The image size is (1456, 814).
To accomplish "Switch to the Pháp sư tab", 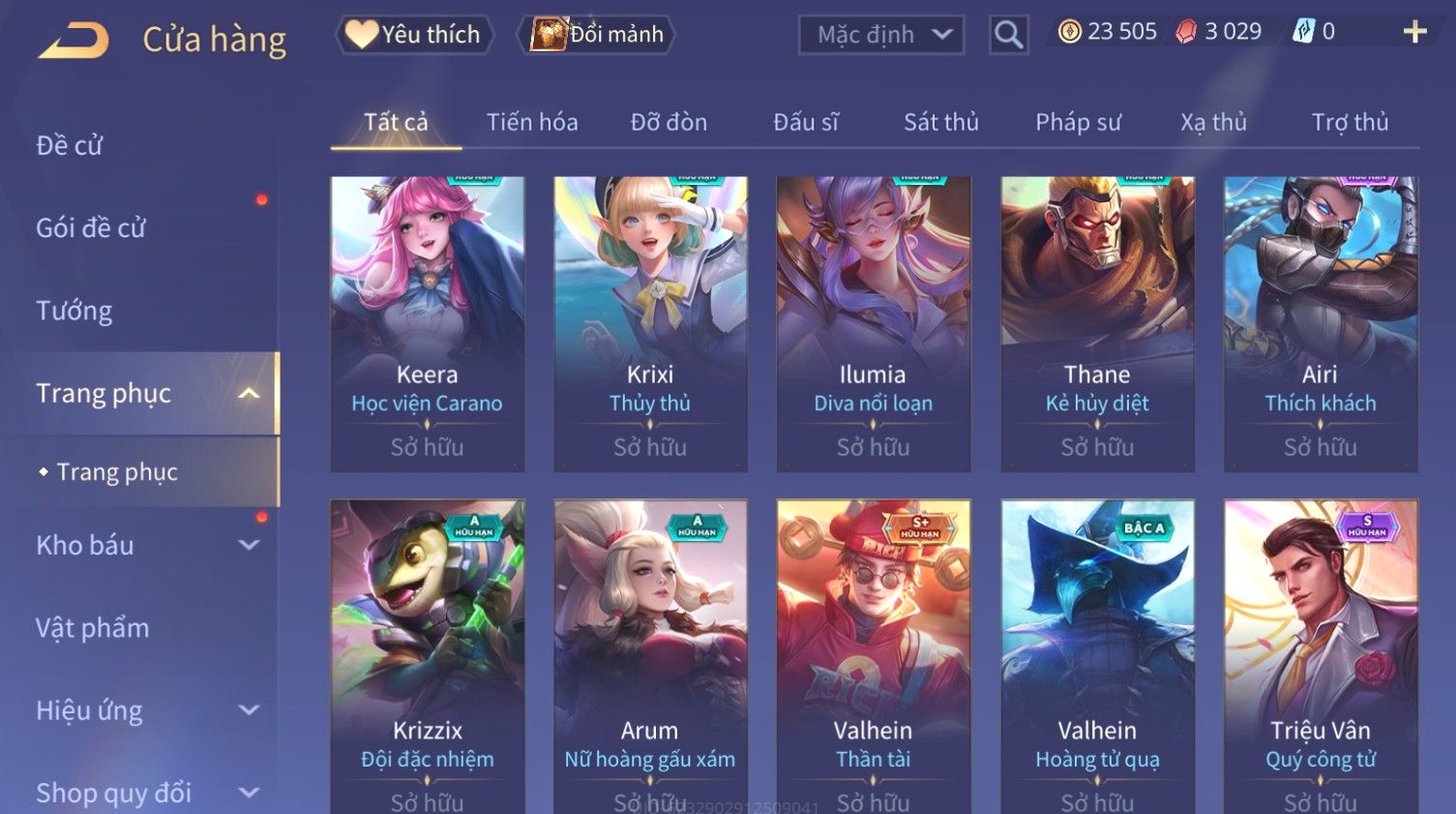I will (1078, 122).
